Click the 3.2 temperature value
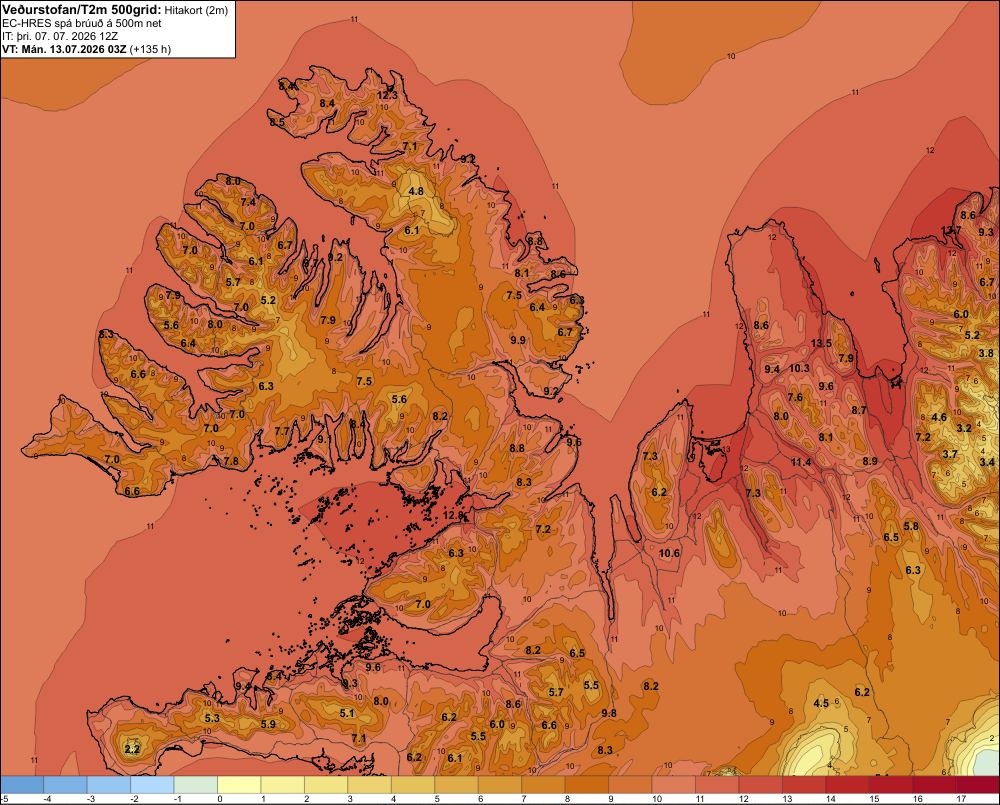Viewport: 1000px width, 805px height. pyautogui.click(x=964, y=428)
